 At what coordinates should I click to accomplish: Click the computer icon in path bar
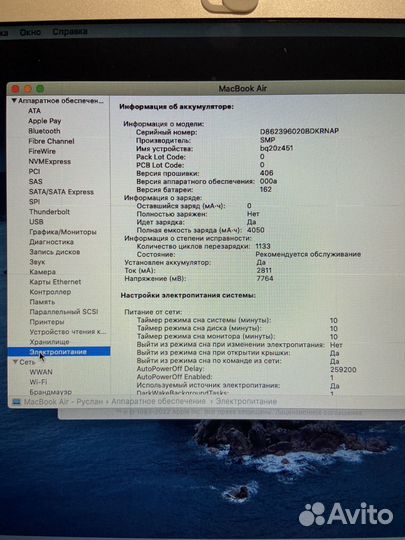coord(17,402)
